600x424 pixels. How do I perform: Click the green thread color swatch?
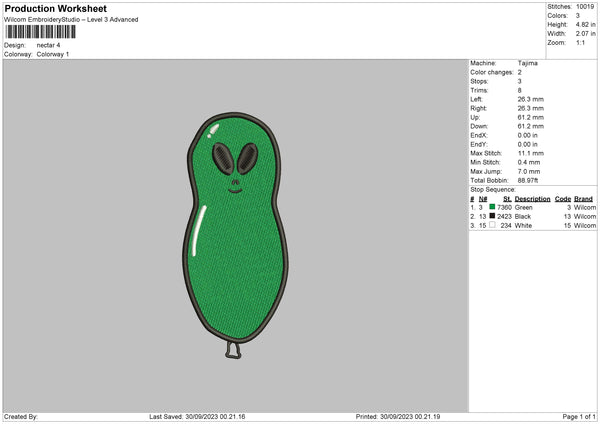pos(492,207)
